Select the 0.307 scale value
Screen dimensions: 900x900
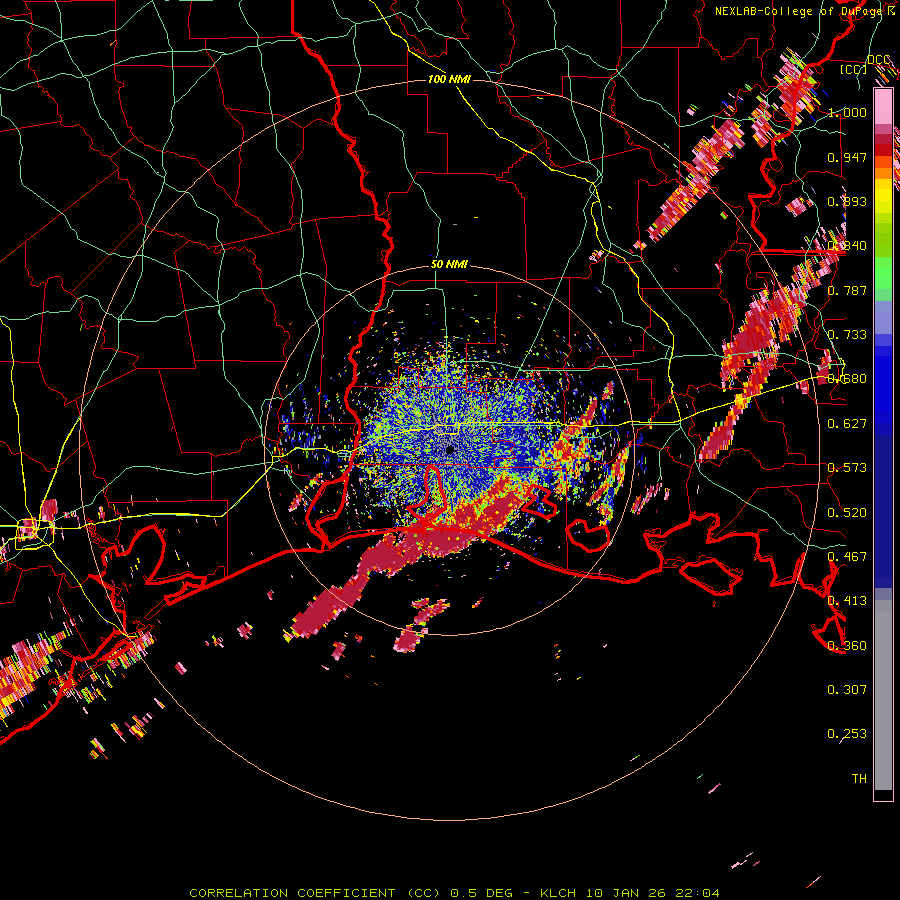click(847, 690)
